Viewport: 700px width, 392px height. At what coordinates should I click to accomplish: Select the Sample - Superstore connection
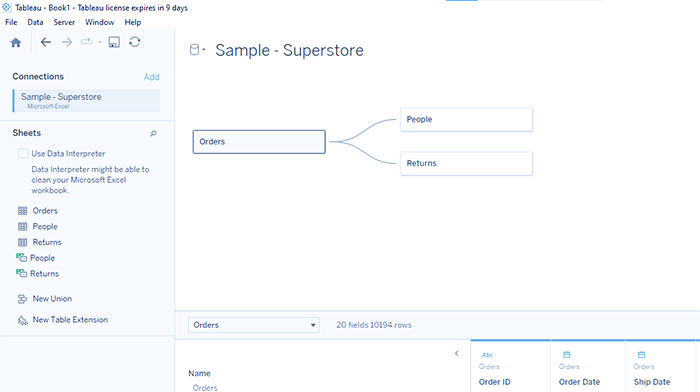(87, 100)
